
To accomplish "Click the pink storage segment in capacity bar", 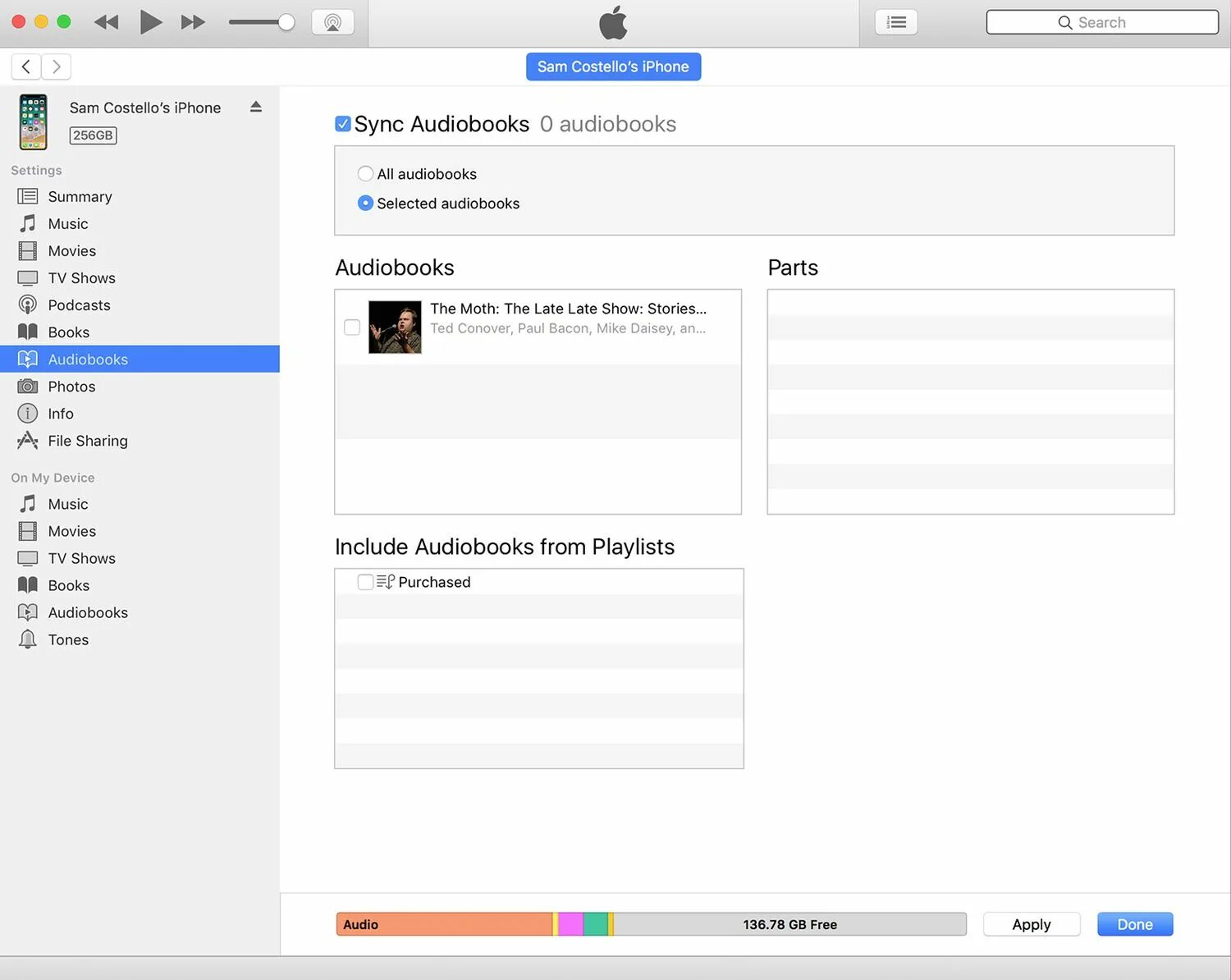I will (570, 924).
